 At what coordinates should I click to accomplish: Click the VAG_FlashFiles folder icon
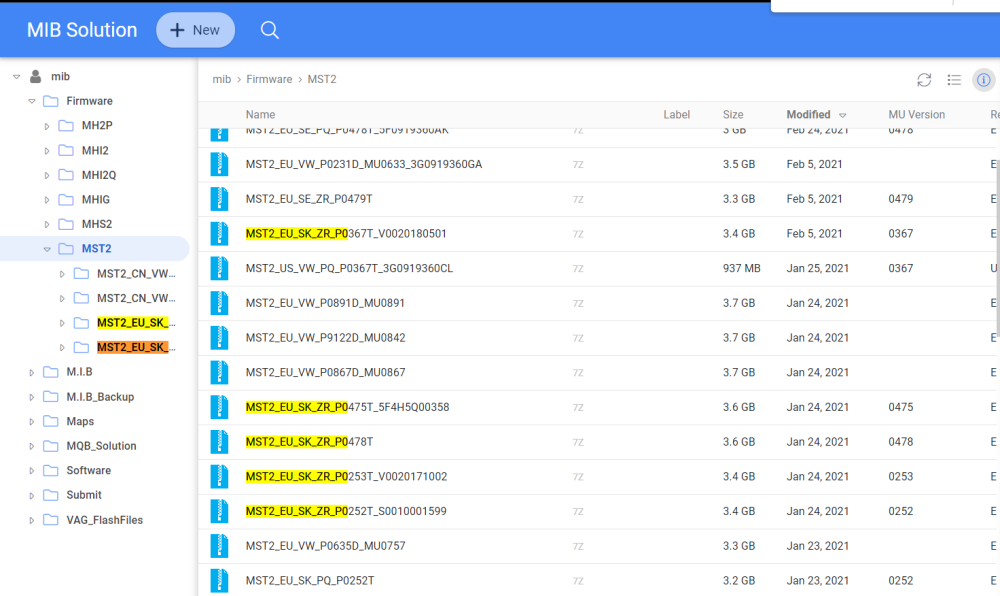point(50,520)
